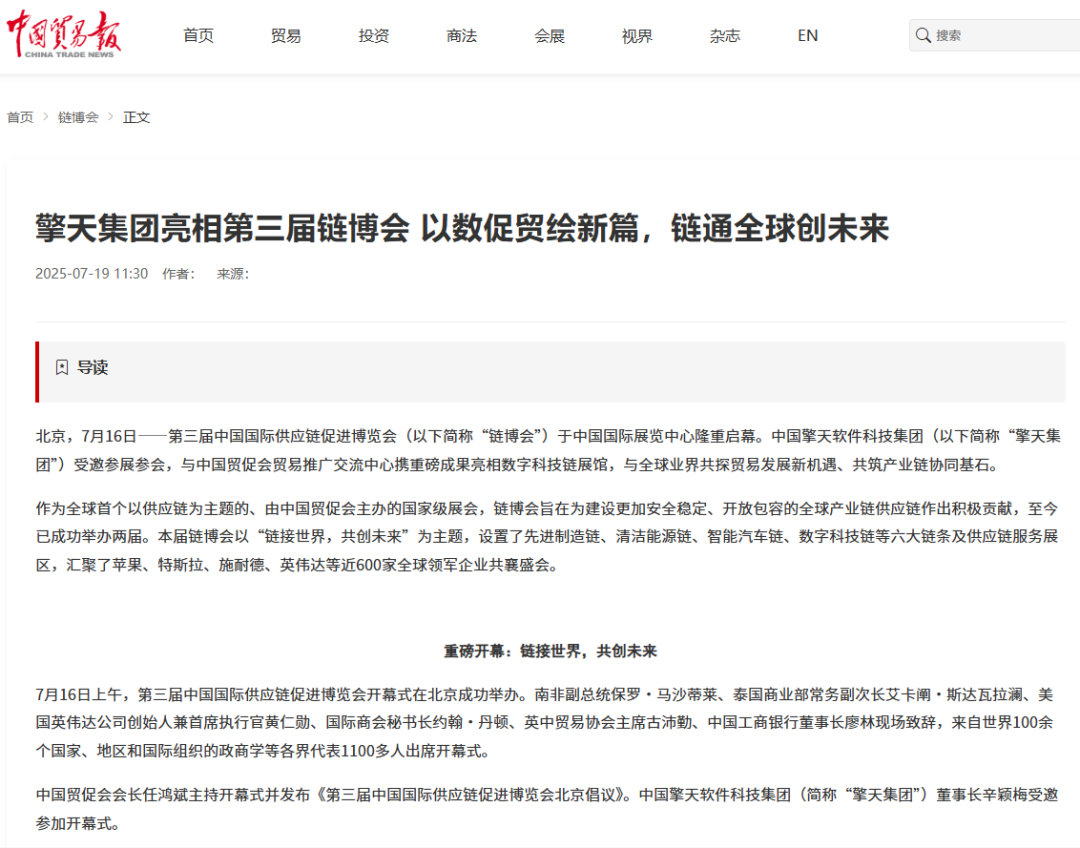
Task: Click the 作者: label
Action: coord(178,273)
